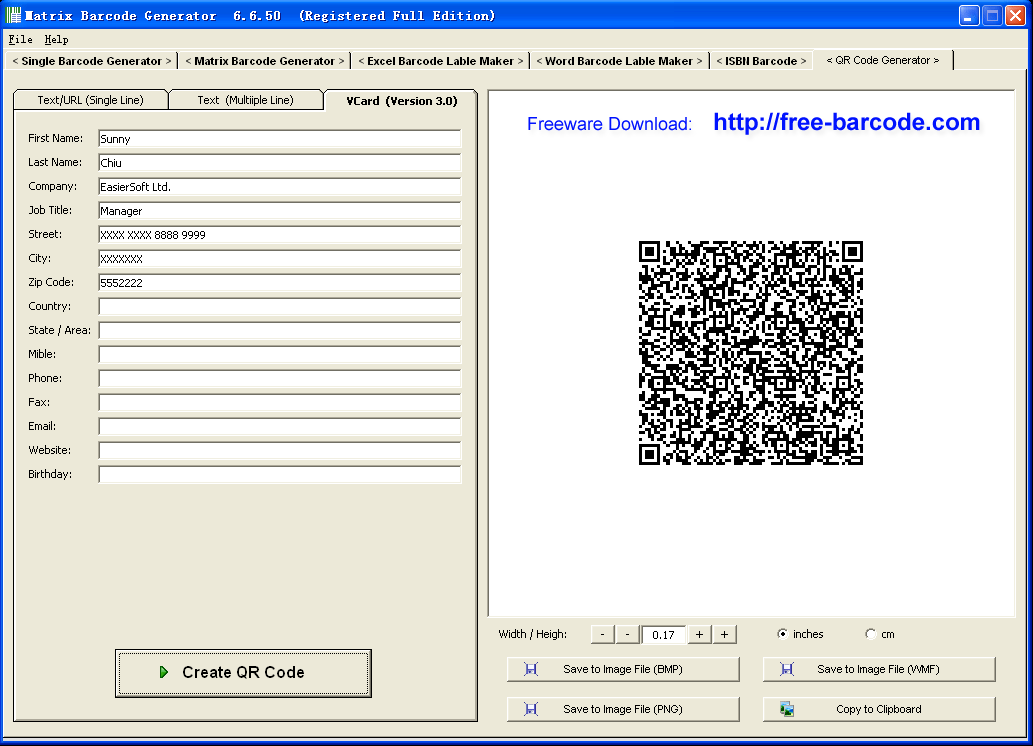Switch to Text (Multiple Line) tab
Screen dimensions: 1033x746
click(246, 100)
